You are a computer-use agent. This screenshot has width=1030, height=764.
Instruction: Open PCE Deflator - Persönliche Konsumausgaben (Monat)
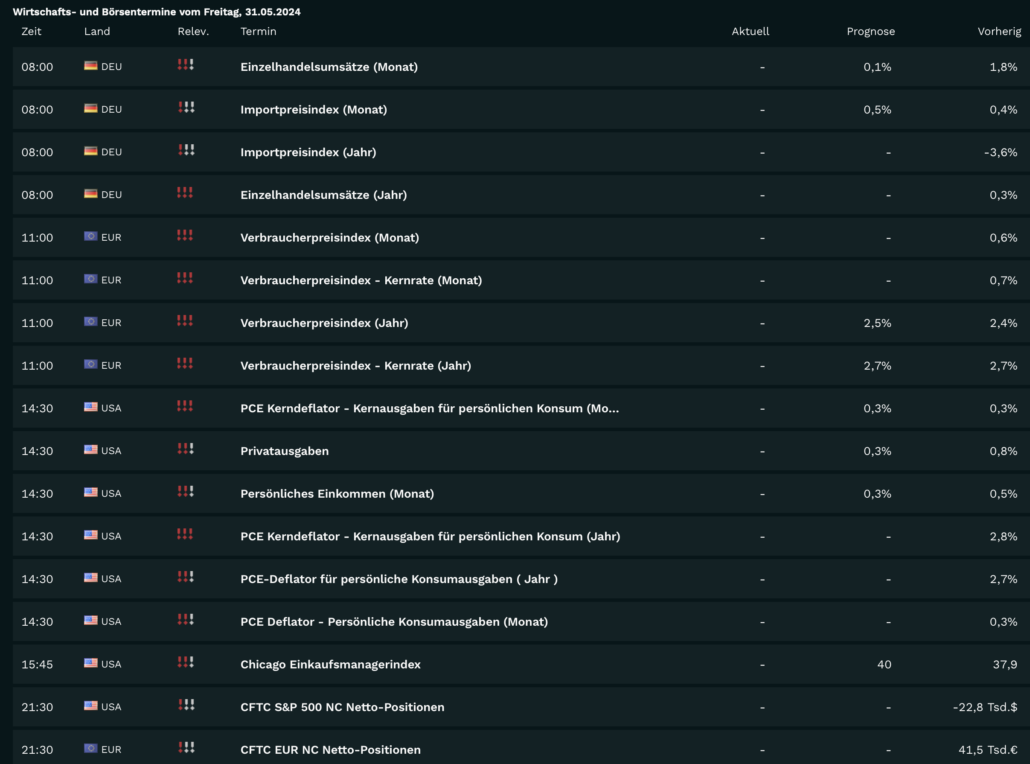394,621
